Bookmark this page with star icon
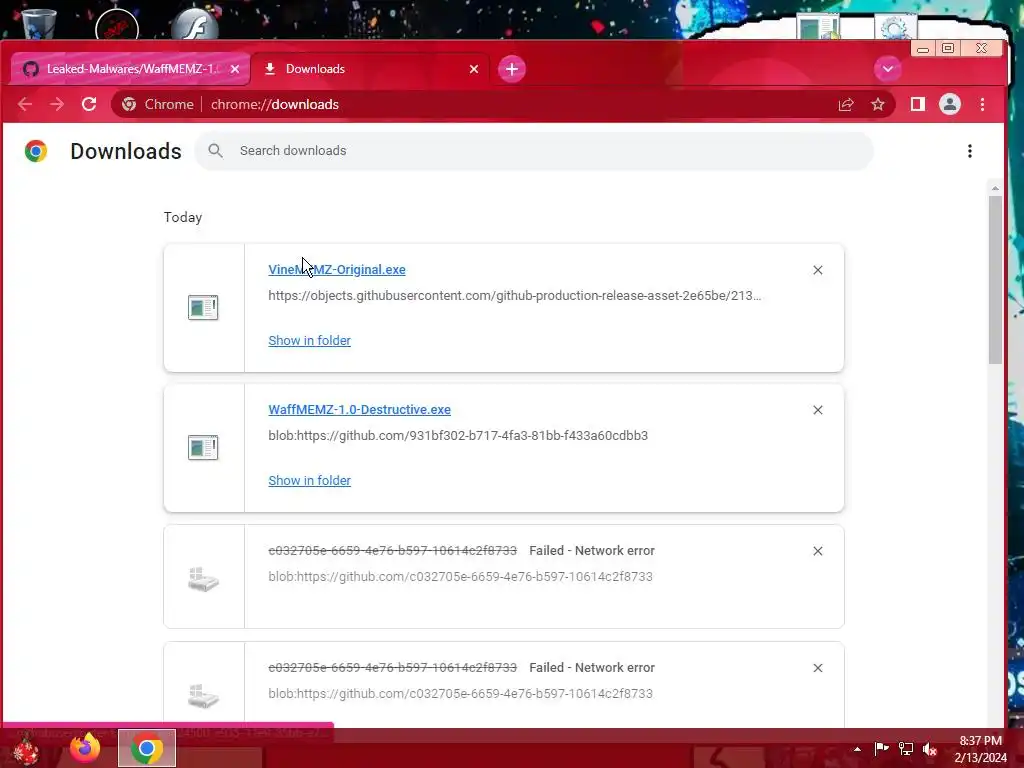Screen dimensions: 1024x768 878,104
